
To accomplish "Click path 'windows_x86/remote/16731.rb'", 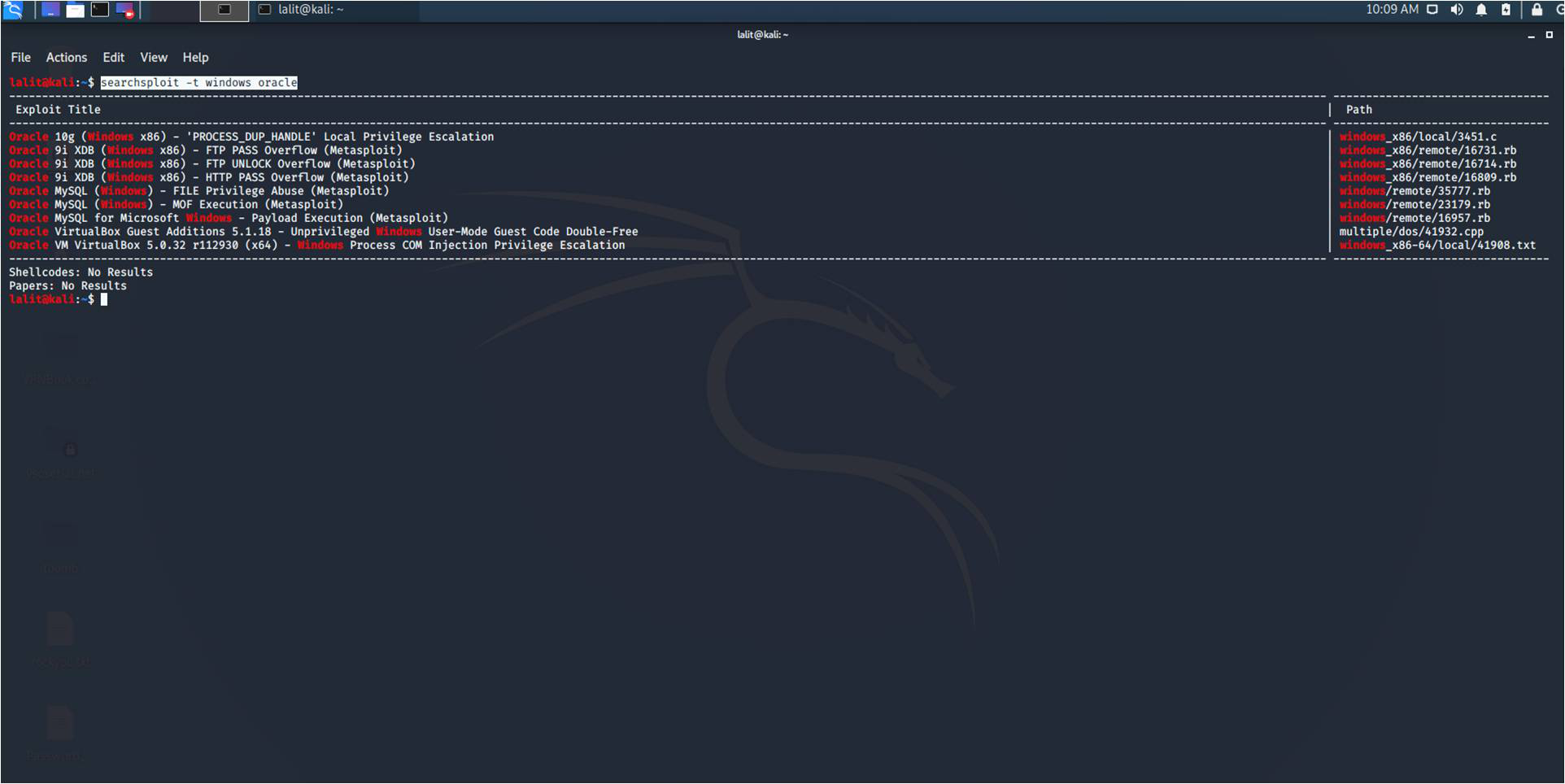I will click(x=1428, y=150).
